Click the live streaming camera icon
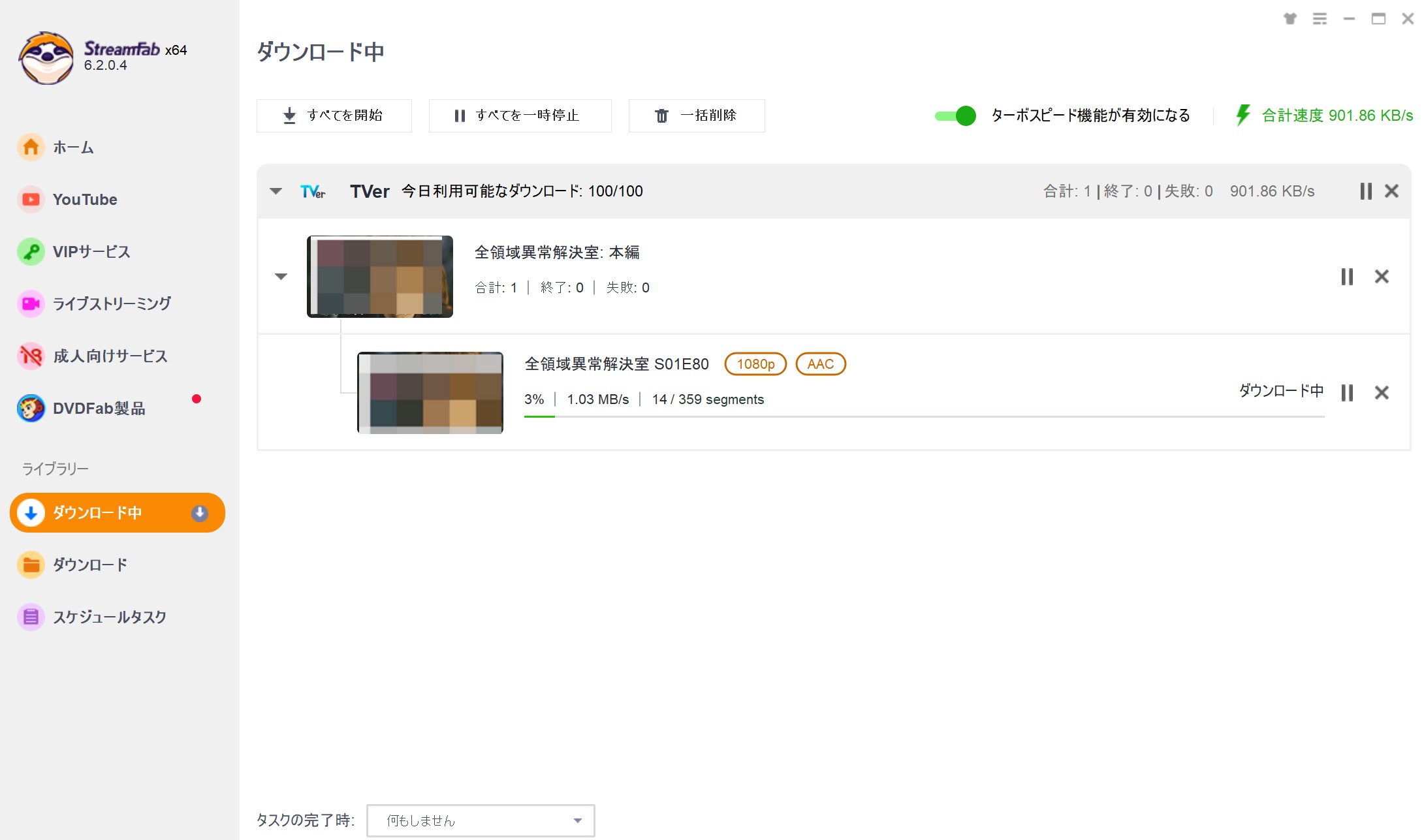Viewport: 1424px width, 840px height. point(31,303)
